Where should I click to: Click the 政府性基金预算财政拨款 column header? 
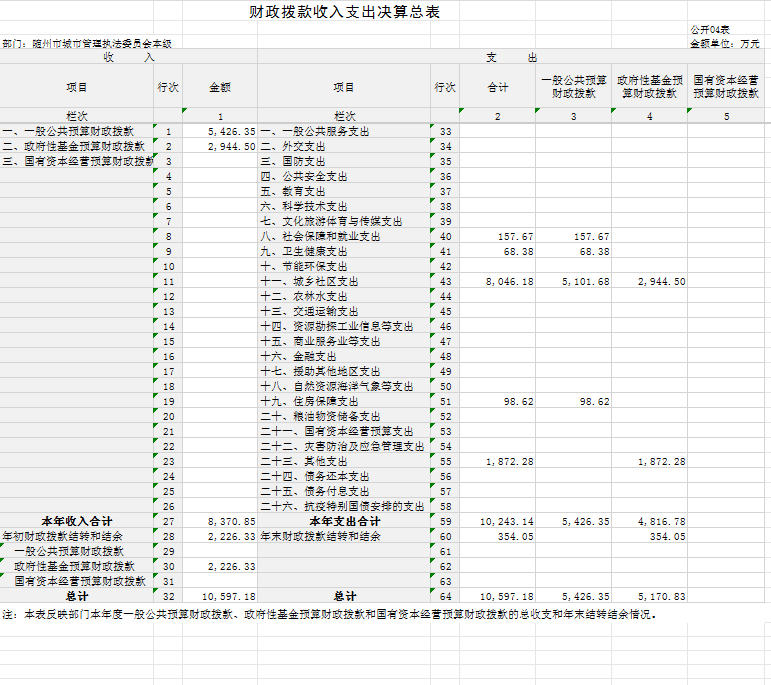(x=650, y=86)
